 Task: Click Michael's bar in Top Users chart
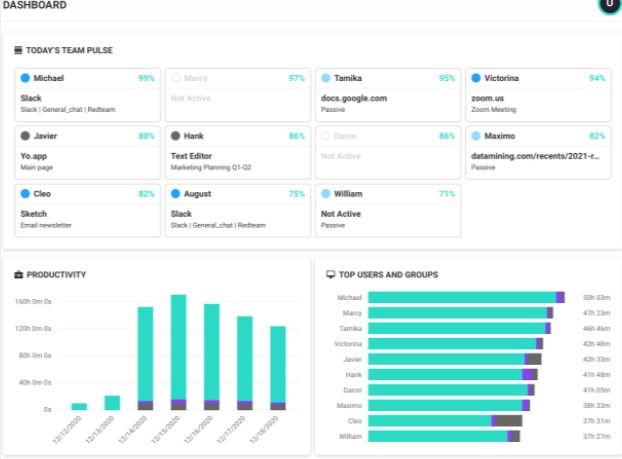[x=466, y=297]
